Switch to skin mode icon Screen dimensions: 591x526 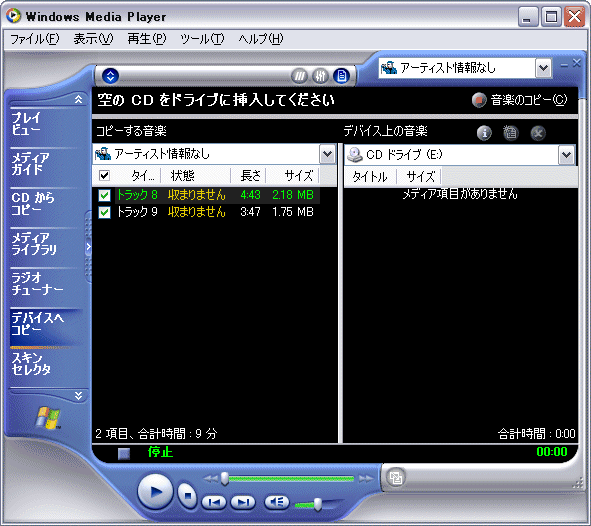[x=396, y=477]
